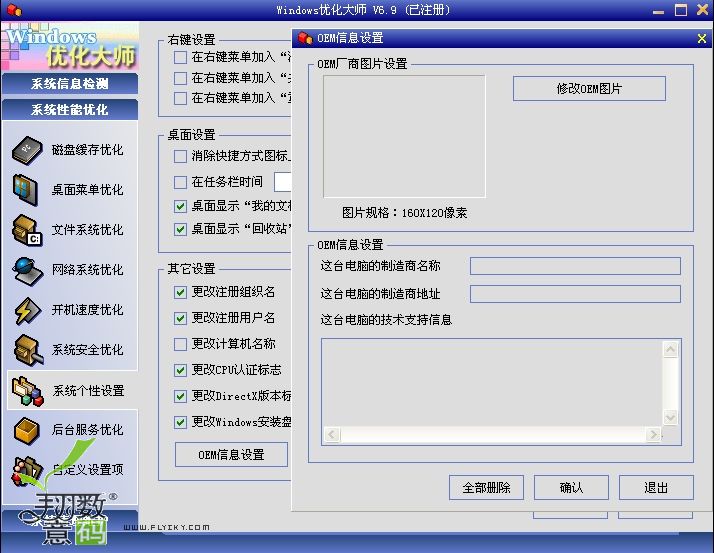Click 图片规格：160X120像素 text
714x553 pixels.
point(404,213)
